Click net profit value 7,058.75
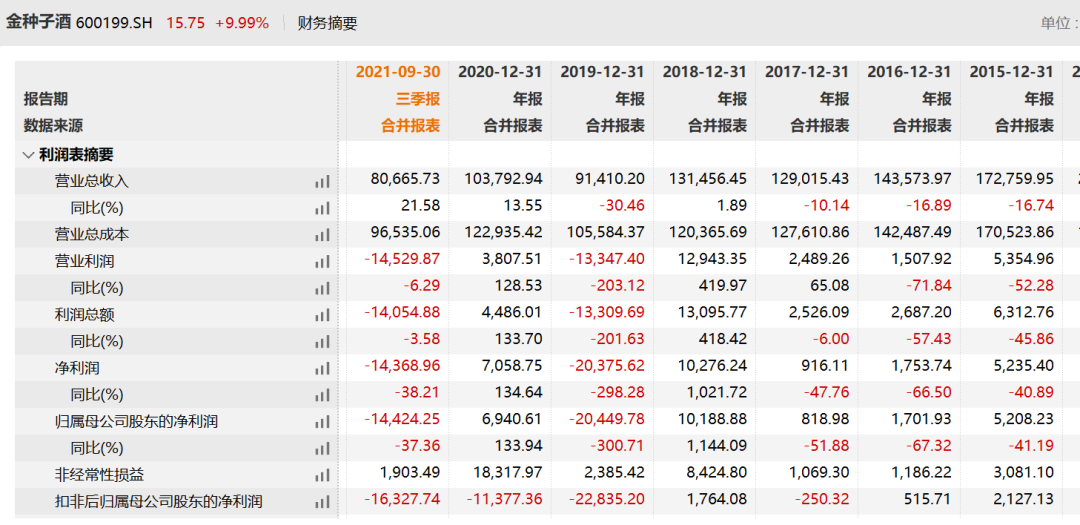The width and height of the screenshot is (1080, 525). [510, 366]
